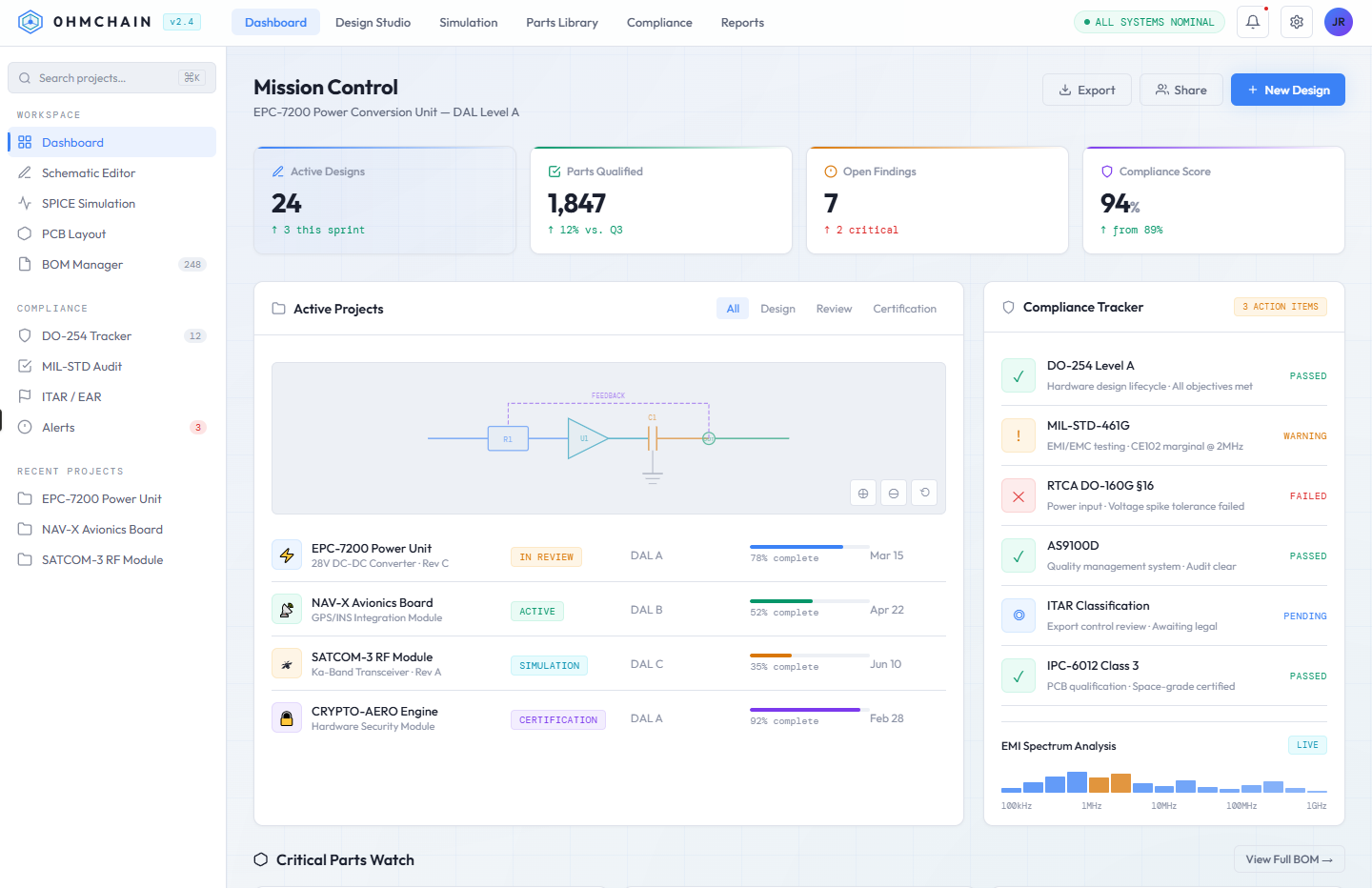Open Reports top tab
This screenshot has height=888, width=1372.
[742, 22]
